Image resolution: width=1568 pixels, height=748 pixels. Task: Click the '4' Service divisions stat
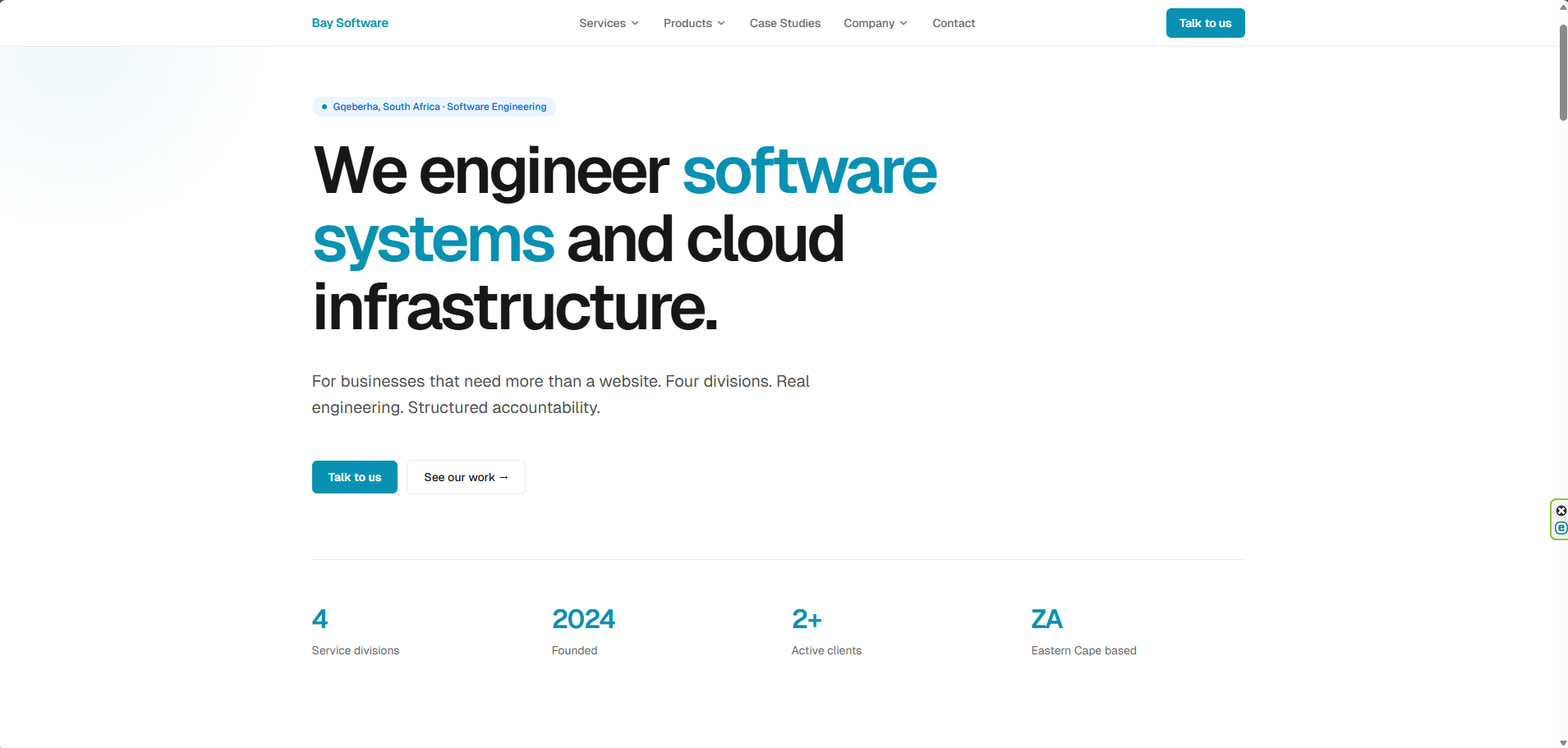320,619
